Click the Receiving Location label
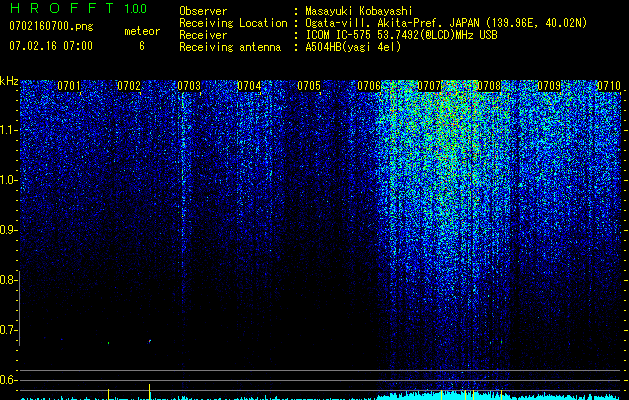The width and height of the screenshot is (629, 400). (x=233, y=23)
